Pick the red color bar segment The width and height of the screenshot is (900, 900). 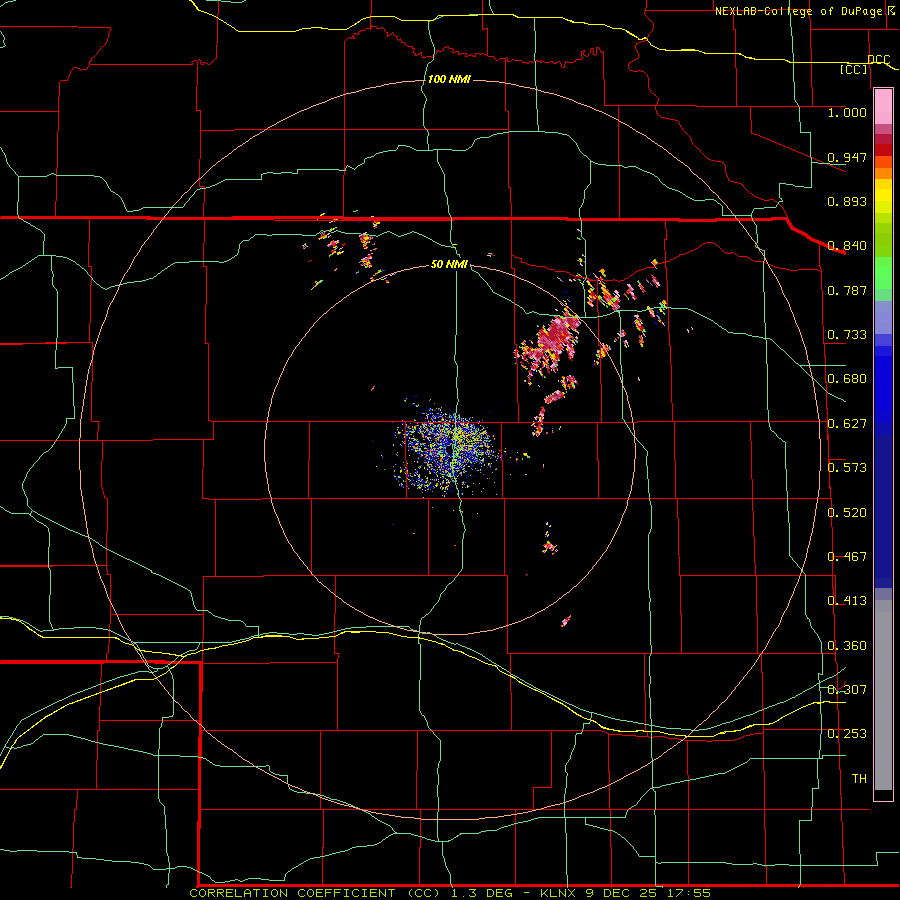coord(883,149)
